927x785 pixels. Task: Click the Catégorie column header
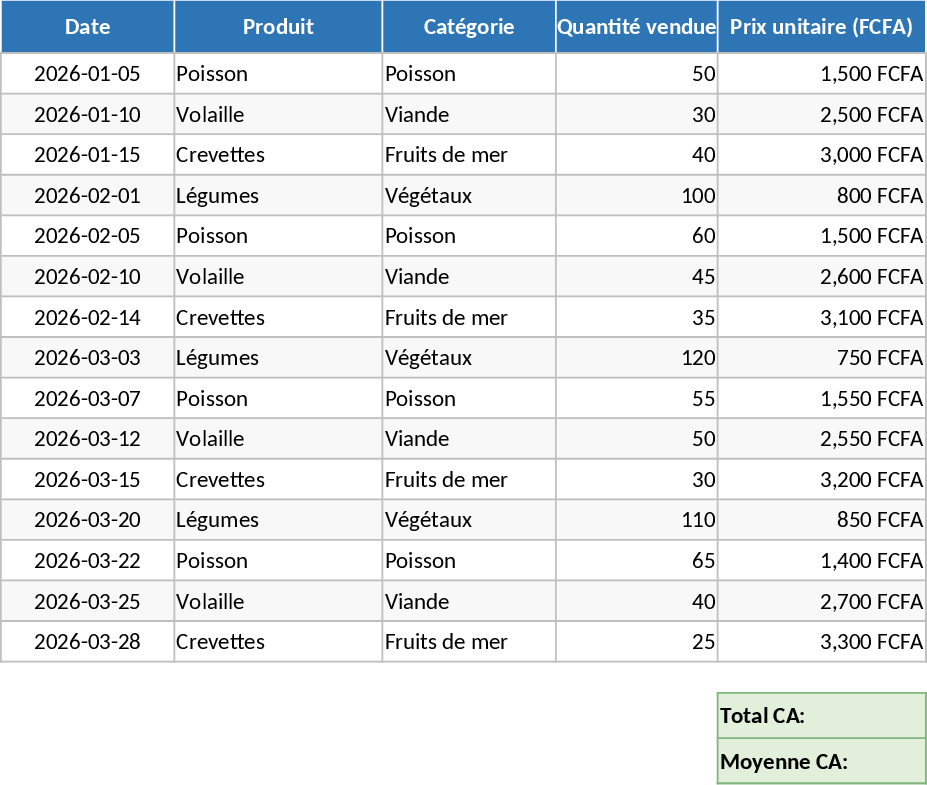469,27
